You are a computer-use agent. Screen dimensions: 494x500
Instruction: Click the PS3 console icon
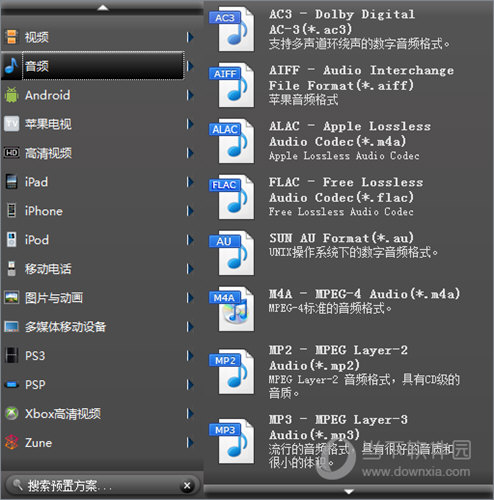(x=11, y=355)
